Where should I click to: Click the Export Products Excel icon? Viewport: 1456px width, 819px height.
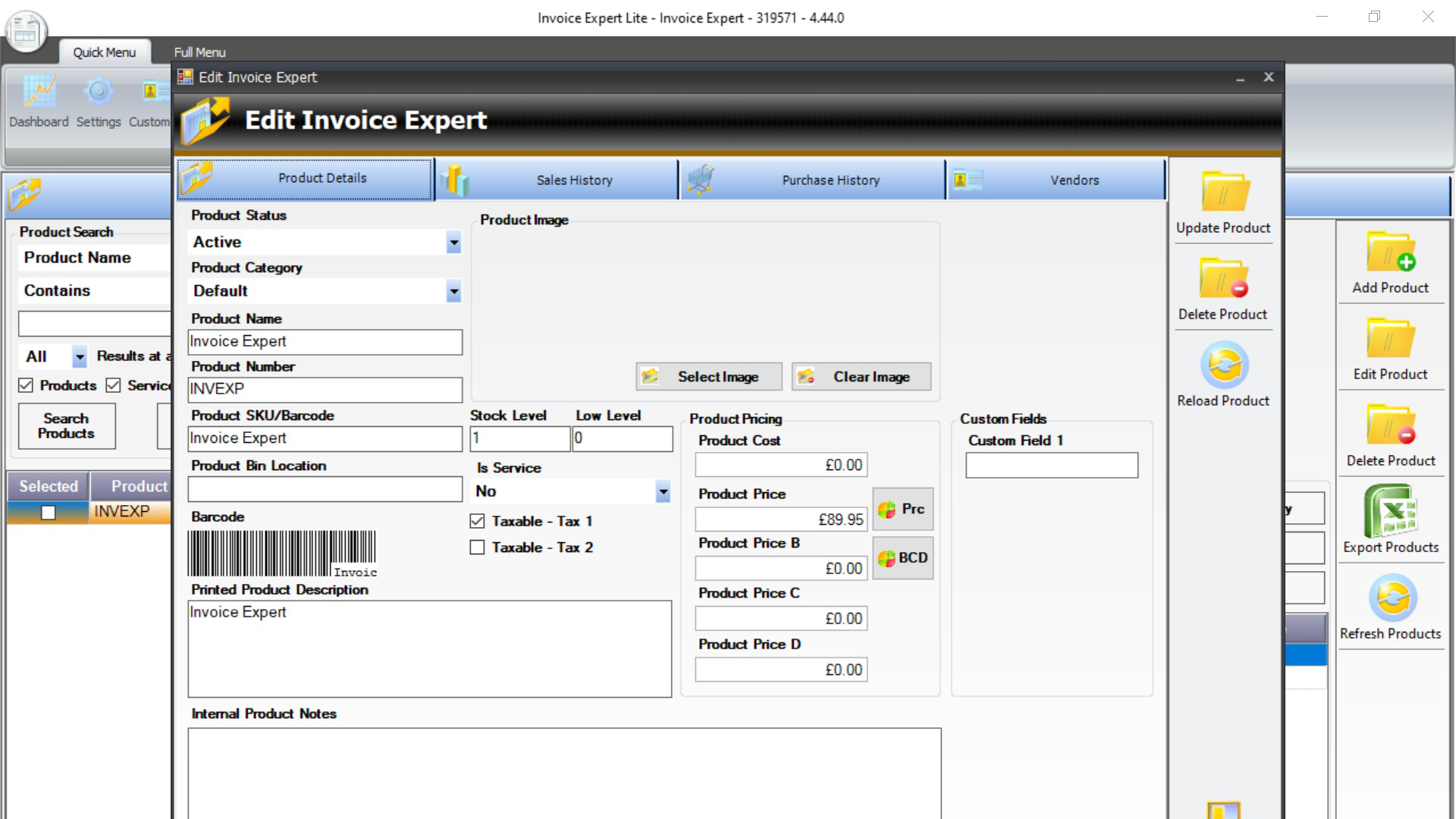pos(1391,510)
